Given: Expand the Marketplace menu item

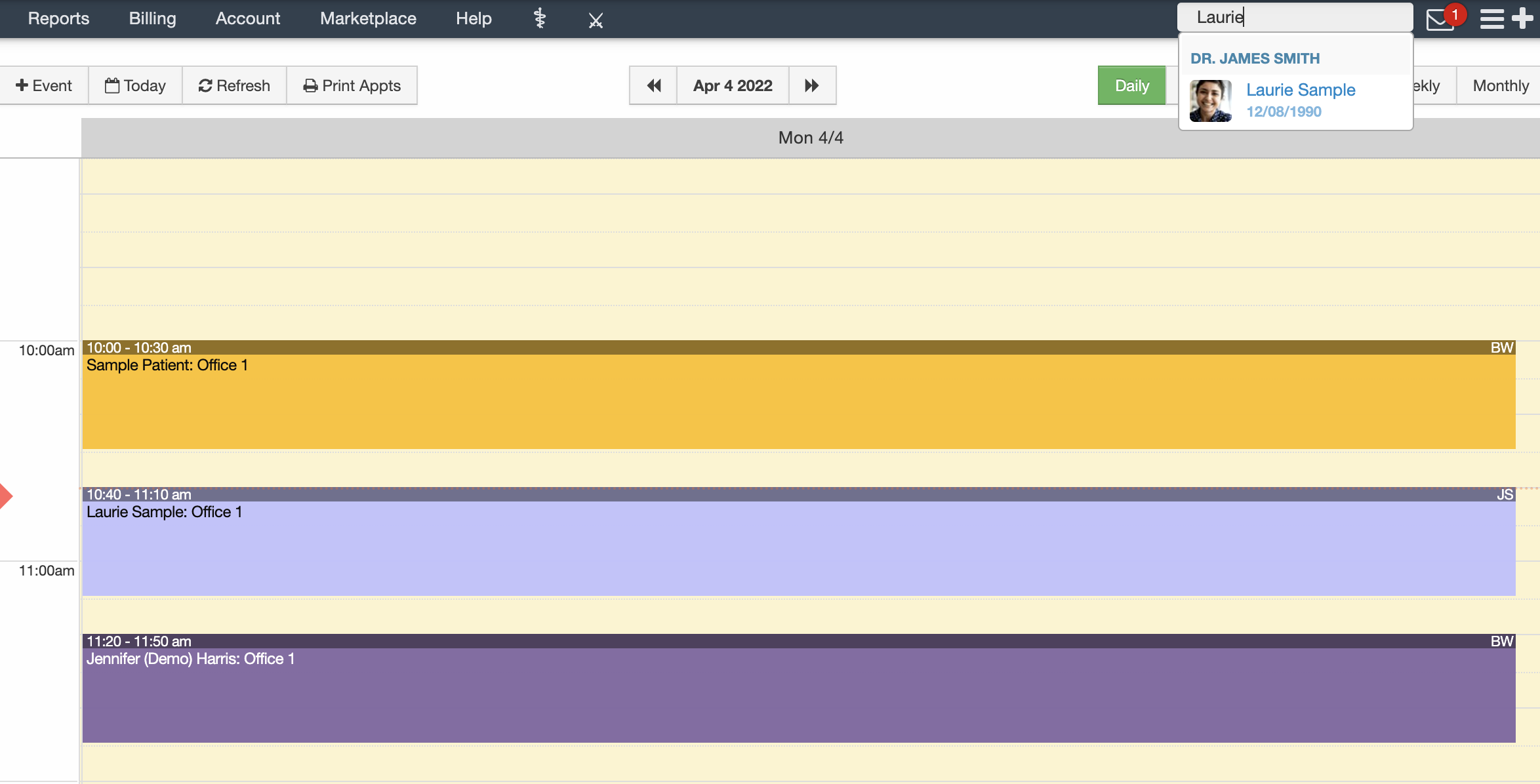Looking at the screenshot, I should pos(369,18).
